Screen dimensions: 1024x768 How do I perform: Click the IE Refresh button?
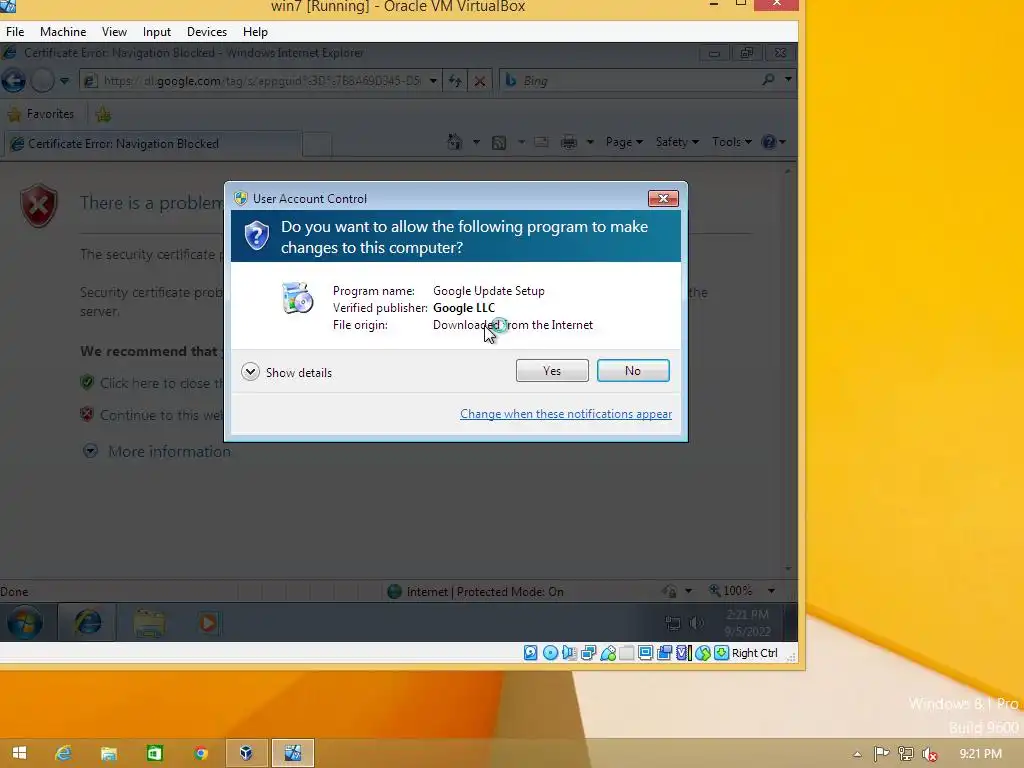tap(455, 81)
